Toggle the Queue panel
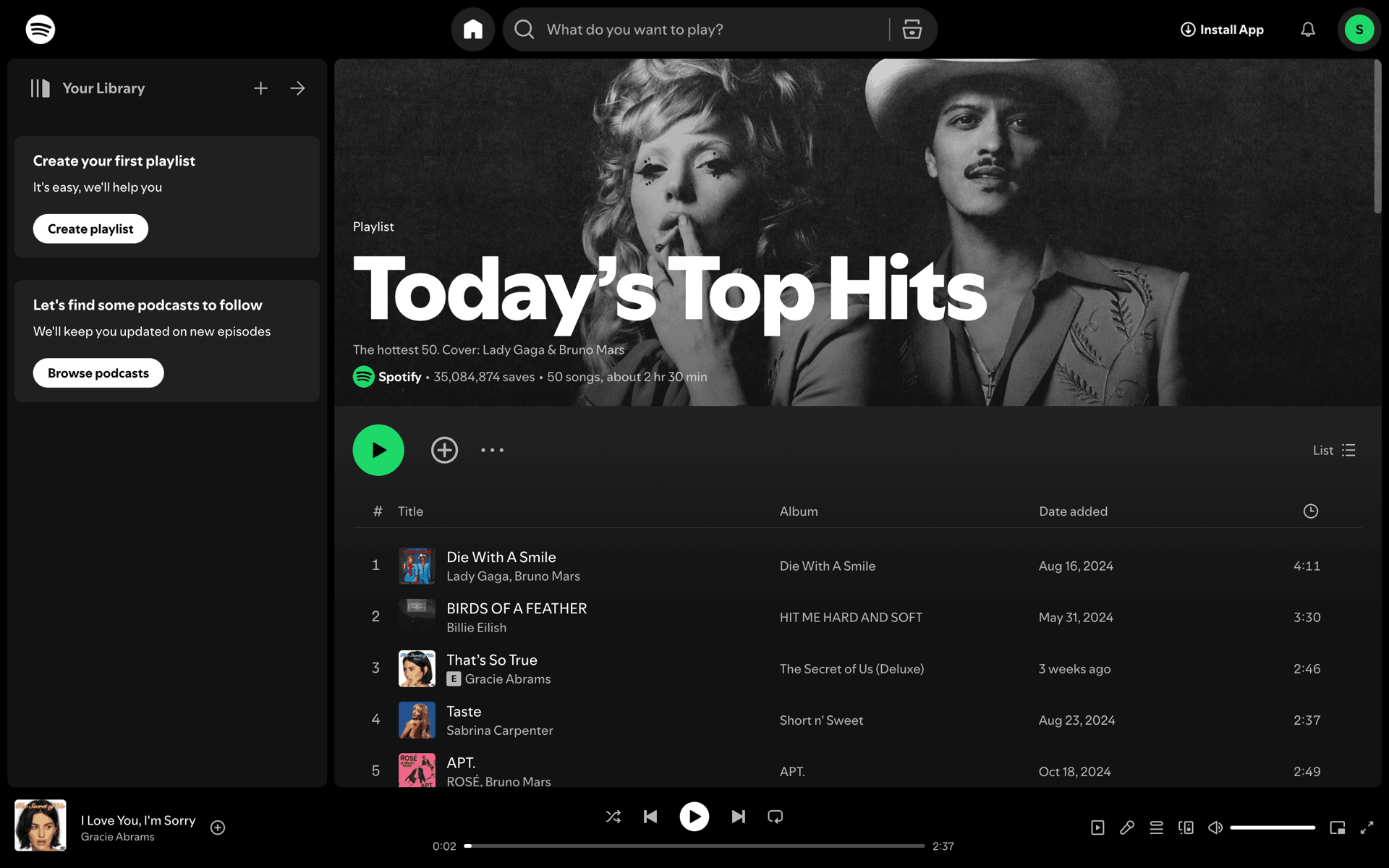1389x868 pixels. click(x=1157, y=827)
